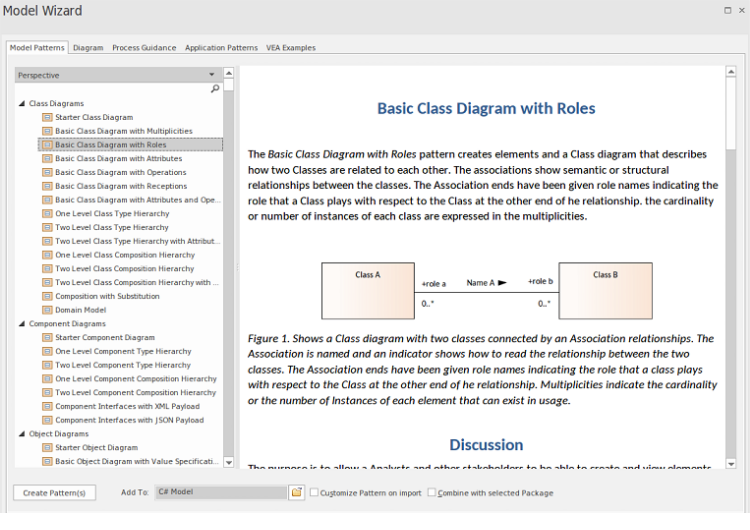Click icon beside Basic Class Diagram with Operations

47,172
